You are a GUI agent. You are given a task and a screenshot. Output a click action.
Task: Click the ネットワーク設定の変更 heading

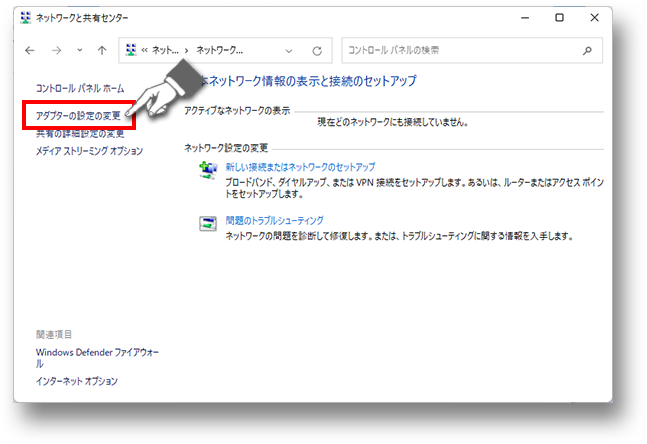click(226, 148)
